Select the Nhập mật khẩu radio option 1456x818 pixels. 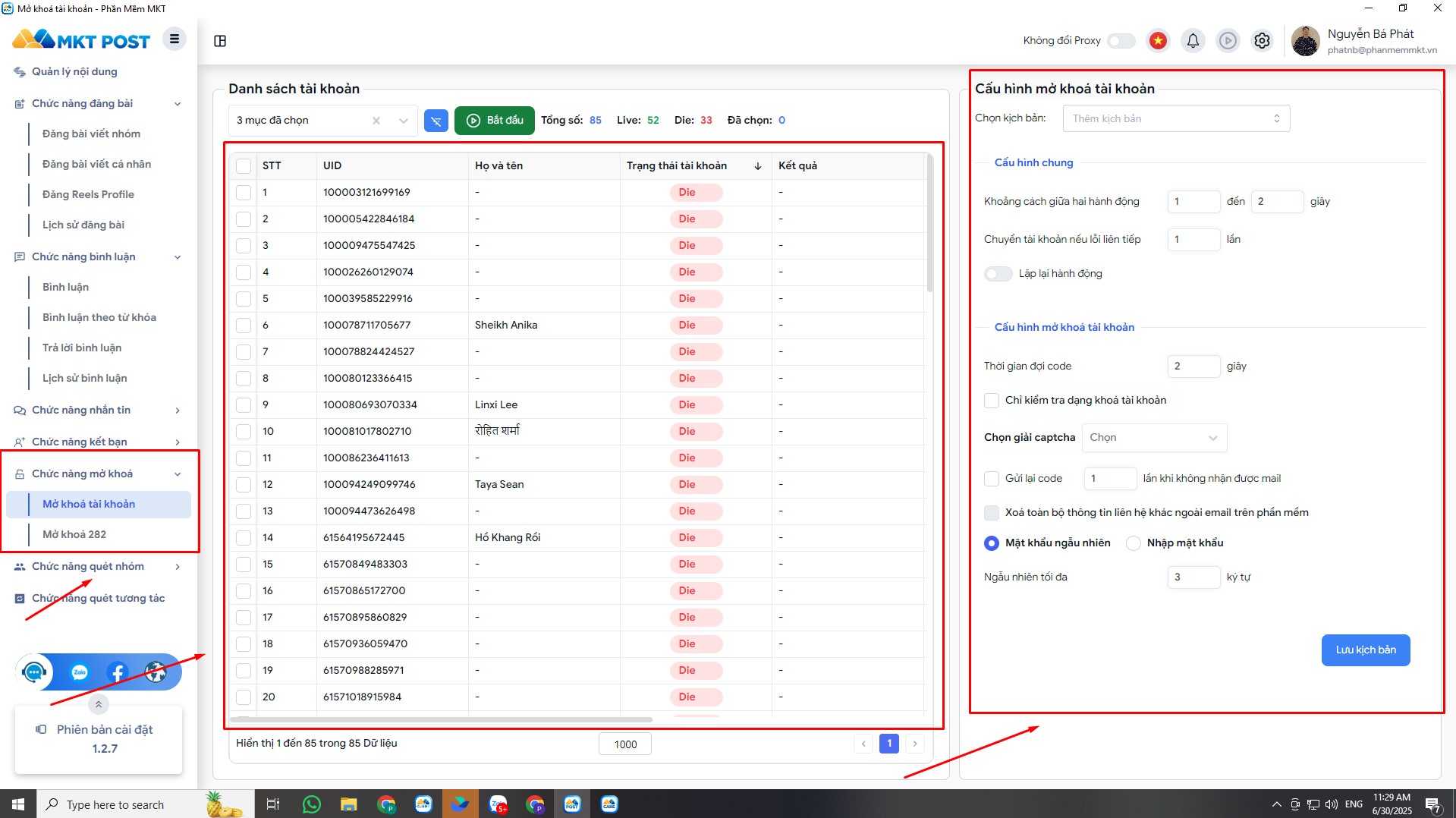click(x=1134, y=543)
